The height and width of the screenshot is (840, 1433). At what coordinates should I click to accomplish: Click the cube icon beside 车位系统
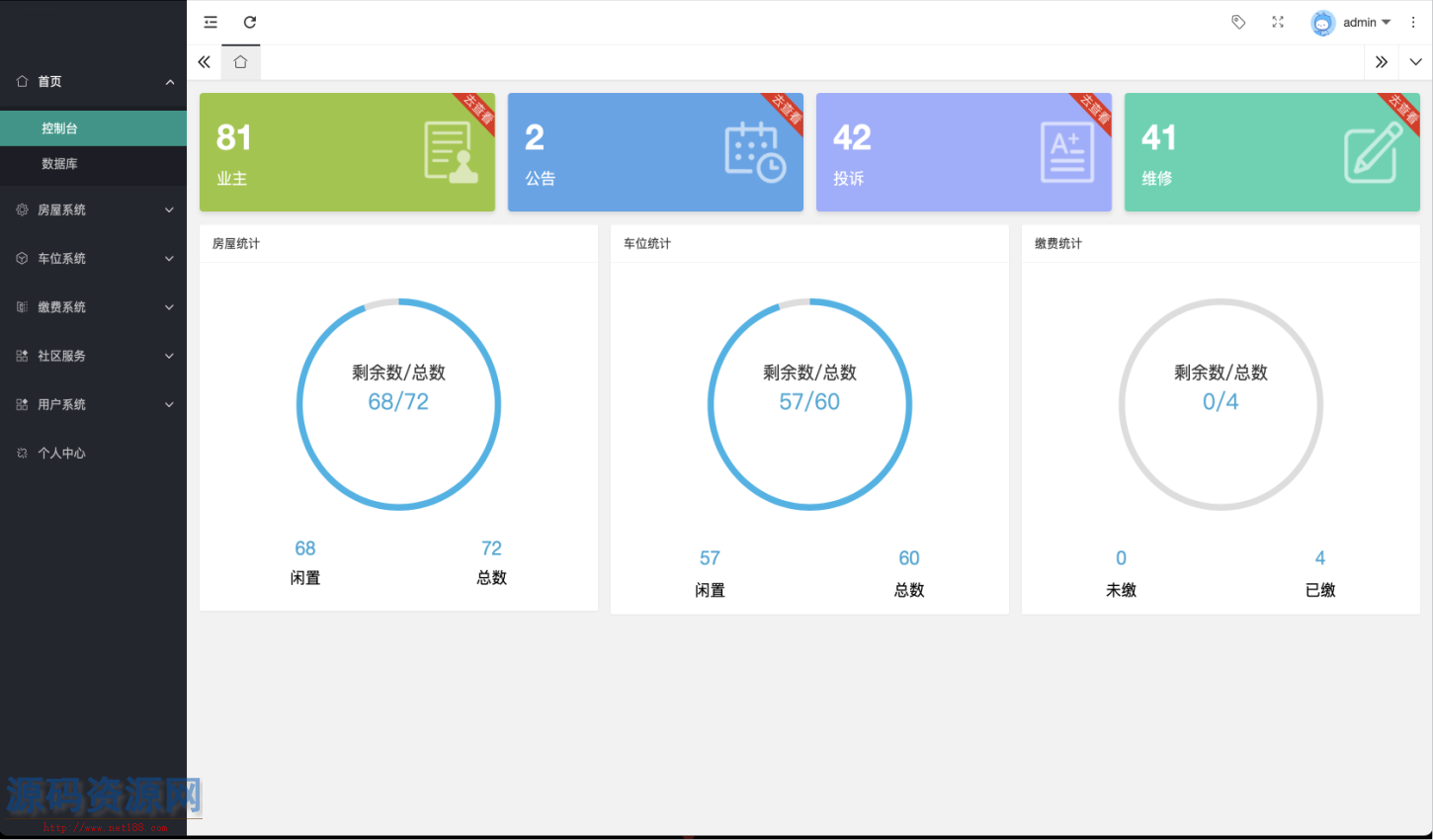[x=22, y=258]
